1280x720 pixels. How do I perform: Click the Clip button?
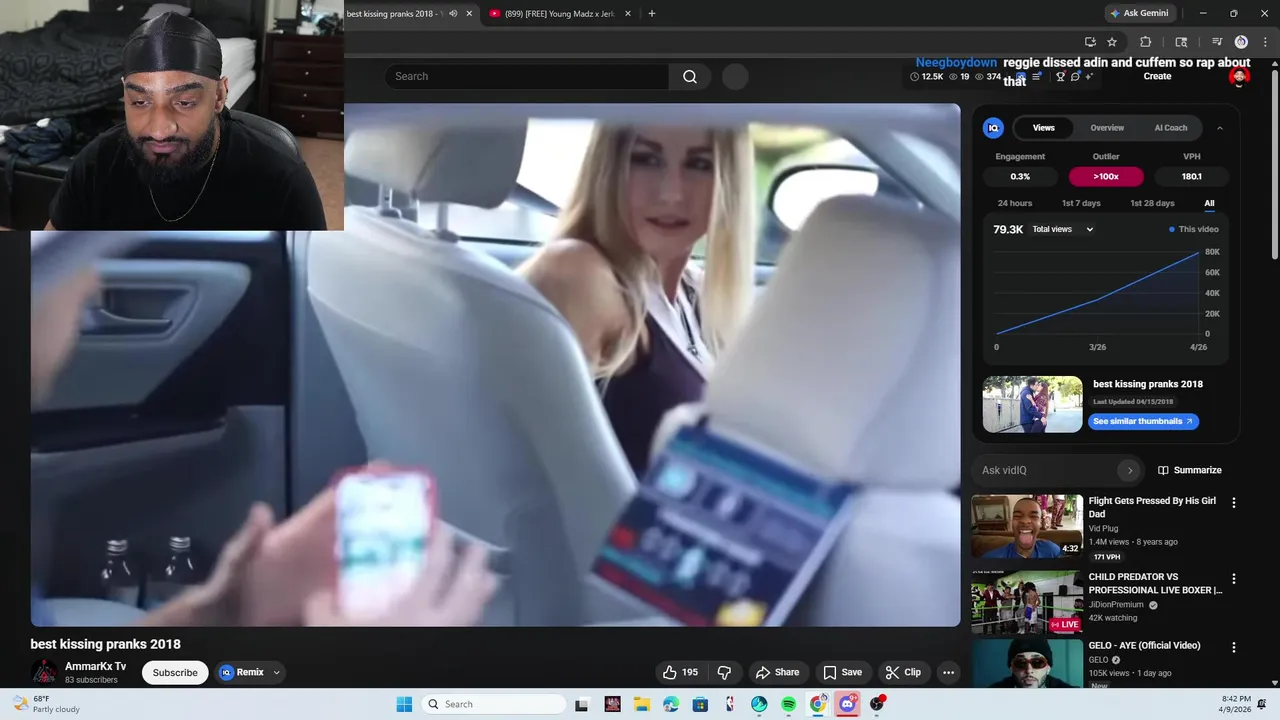click(903, 672)
